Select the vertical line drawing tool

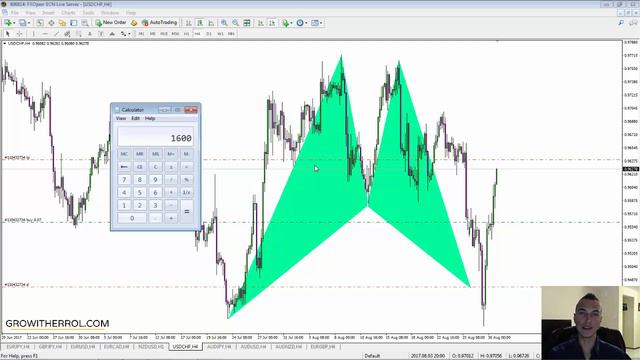[33, 34]
